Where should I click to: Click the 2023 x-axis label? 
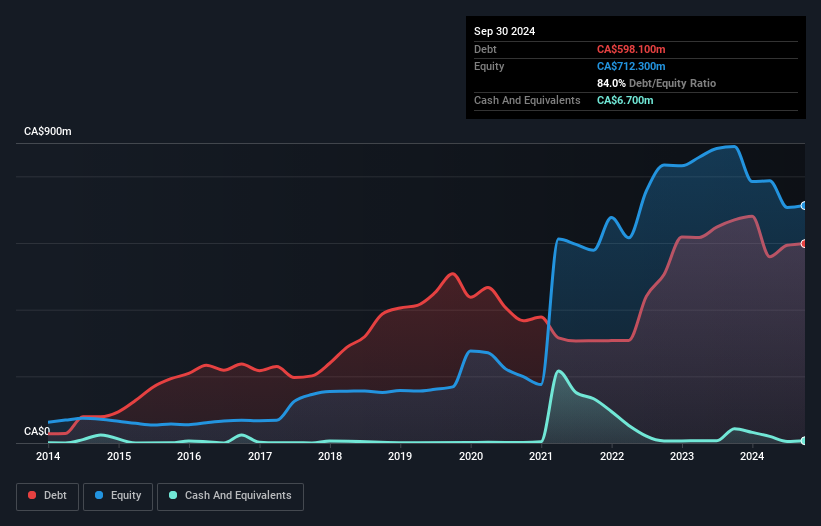click(x=682, y=456)
